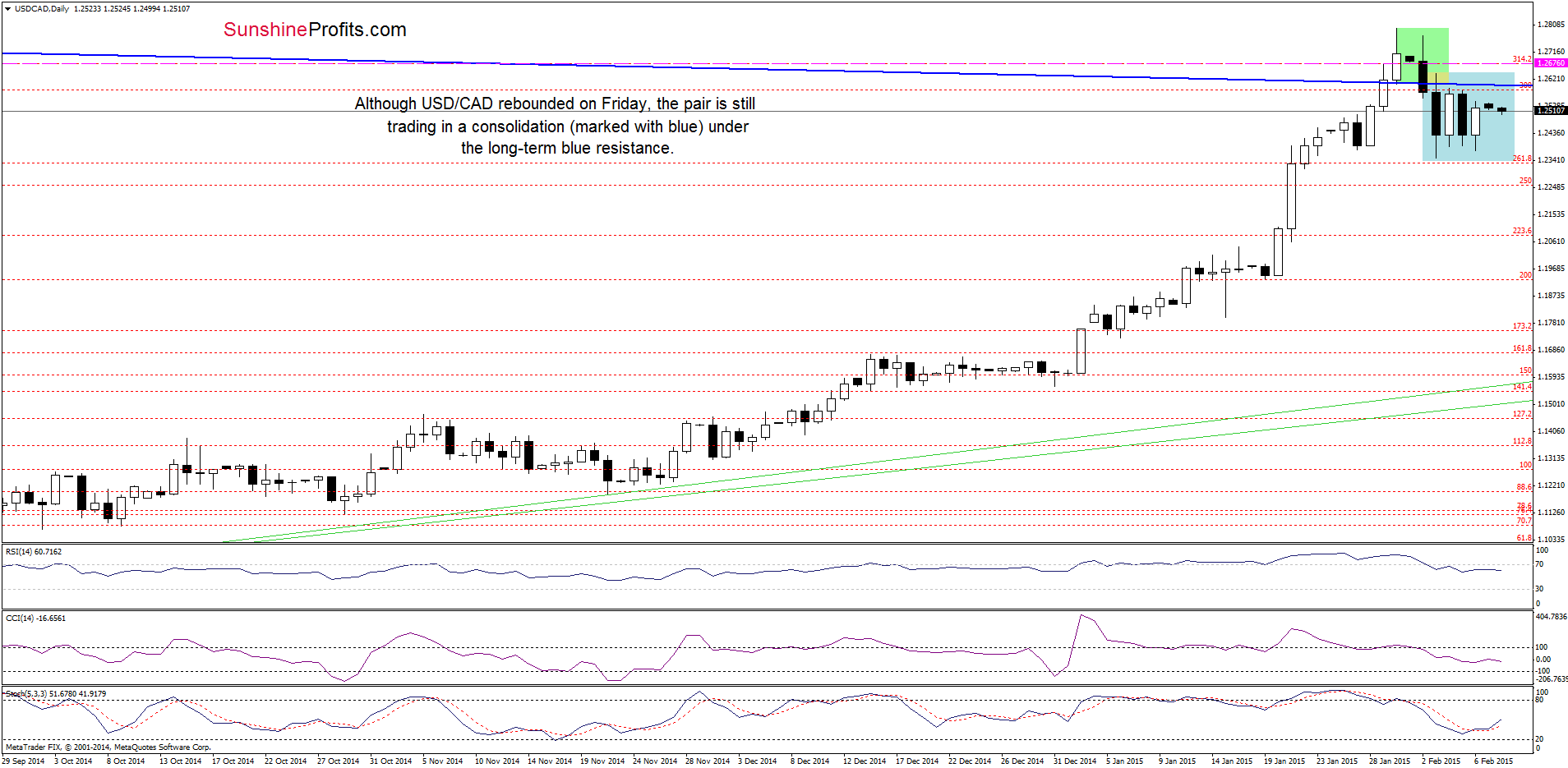The height and width of the screenshot is (768, 1568).
Task: Click the 88.6 Fibonacci level label
Action: click(1524, 487)
